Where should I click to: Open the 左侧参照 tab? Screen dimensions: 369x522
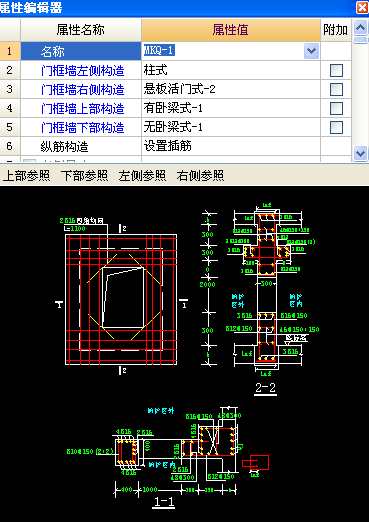click(142, 176)
